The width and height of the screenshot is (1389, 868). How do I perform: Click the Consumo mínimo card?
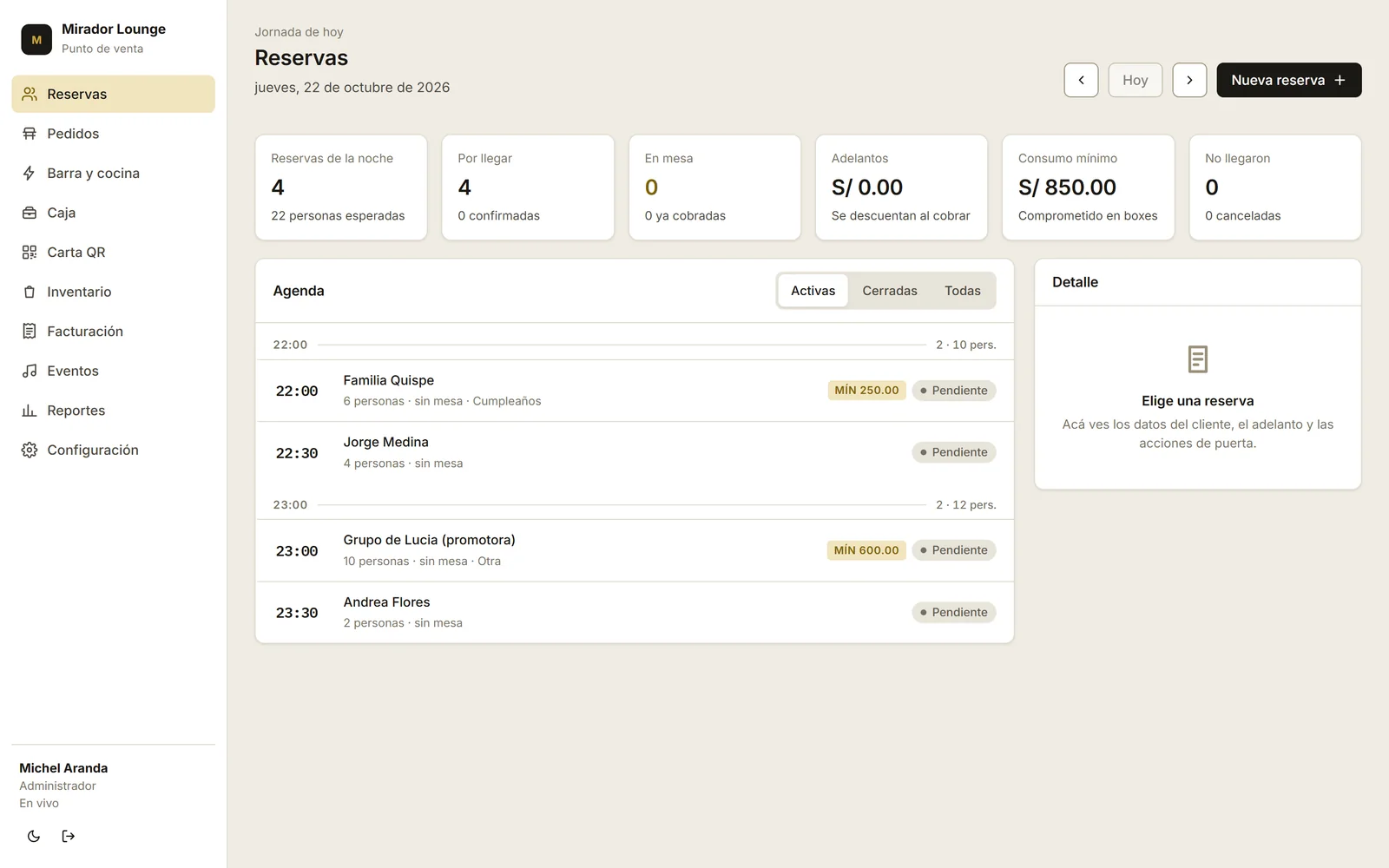(1089, 187)
